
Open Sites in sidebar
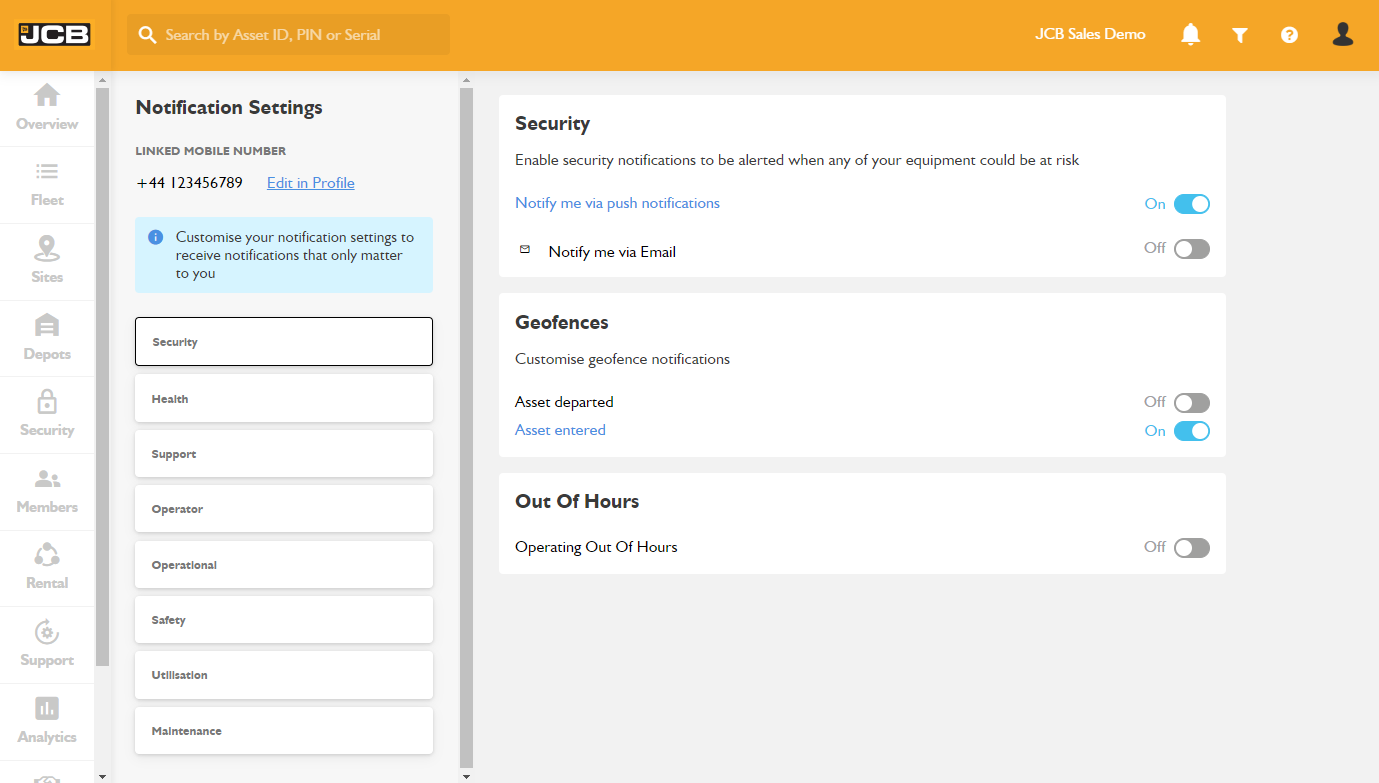[47, 261]
